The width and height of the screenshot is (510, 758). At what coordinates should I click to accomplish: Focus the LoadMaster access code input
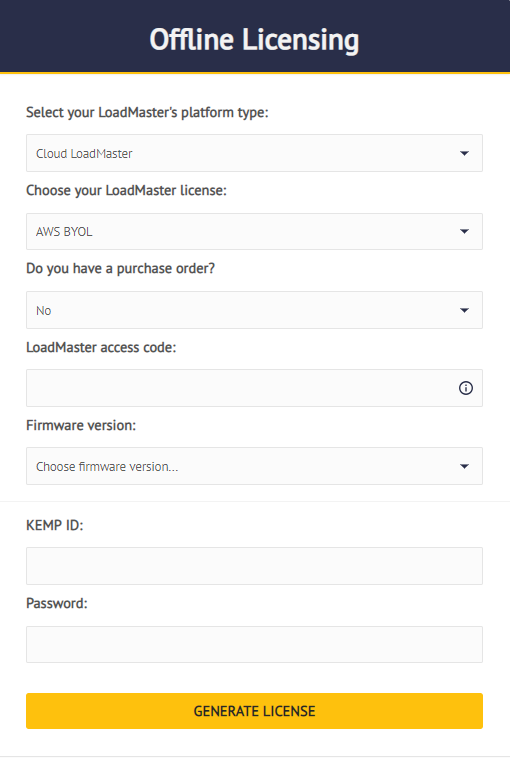click(x=254, y=388)
